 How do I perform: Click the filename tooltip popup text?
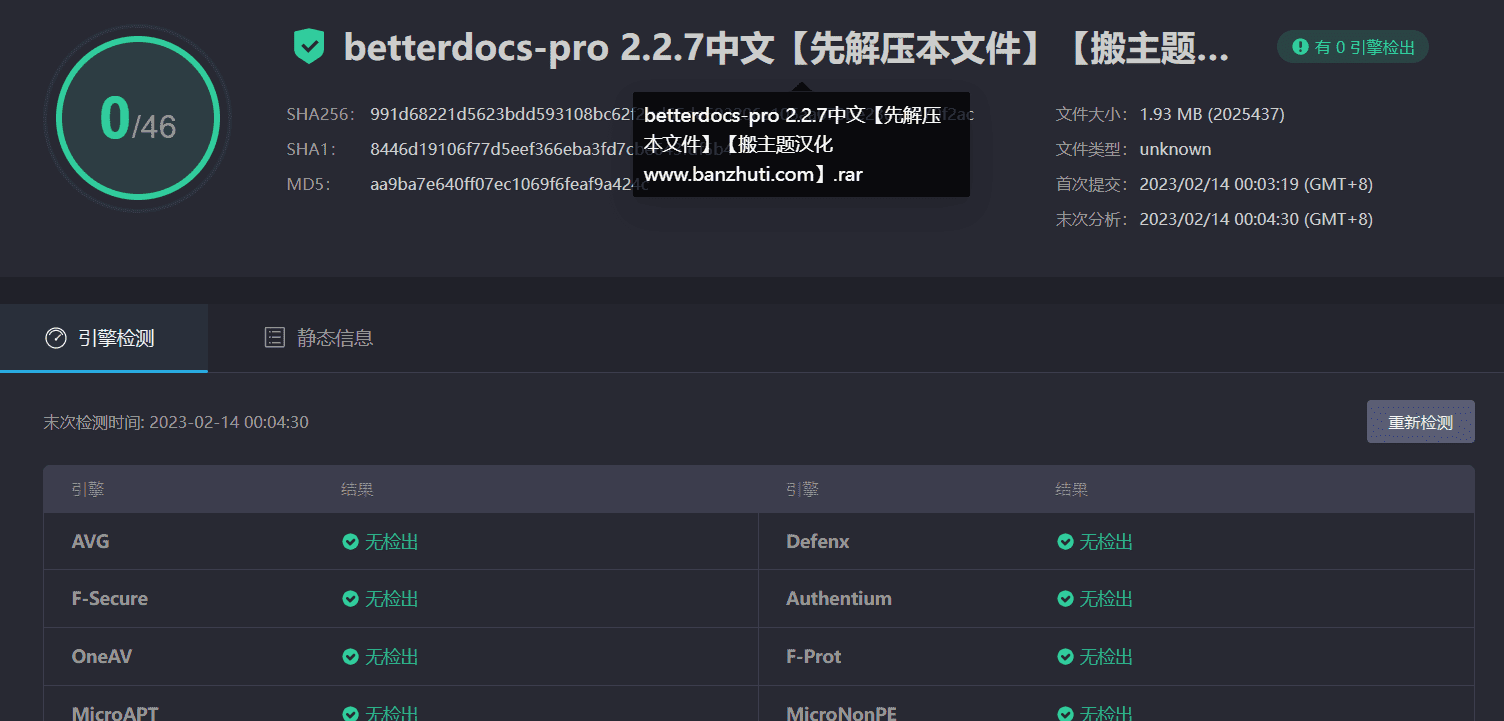click(801, 145)
